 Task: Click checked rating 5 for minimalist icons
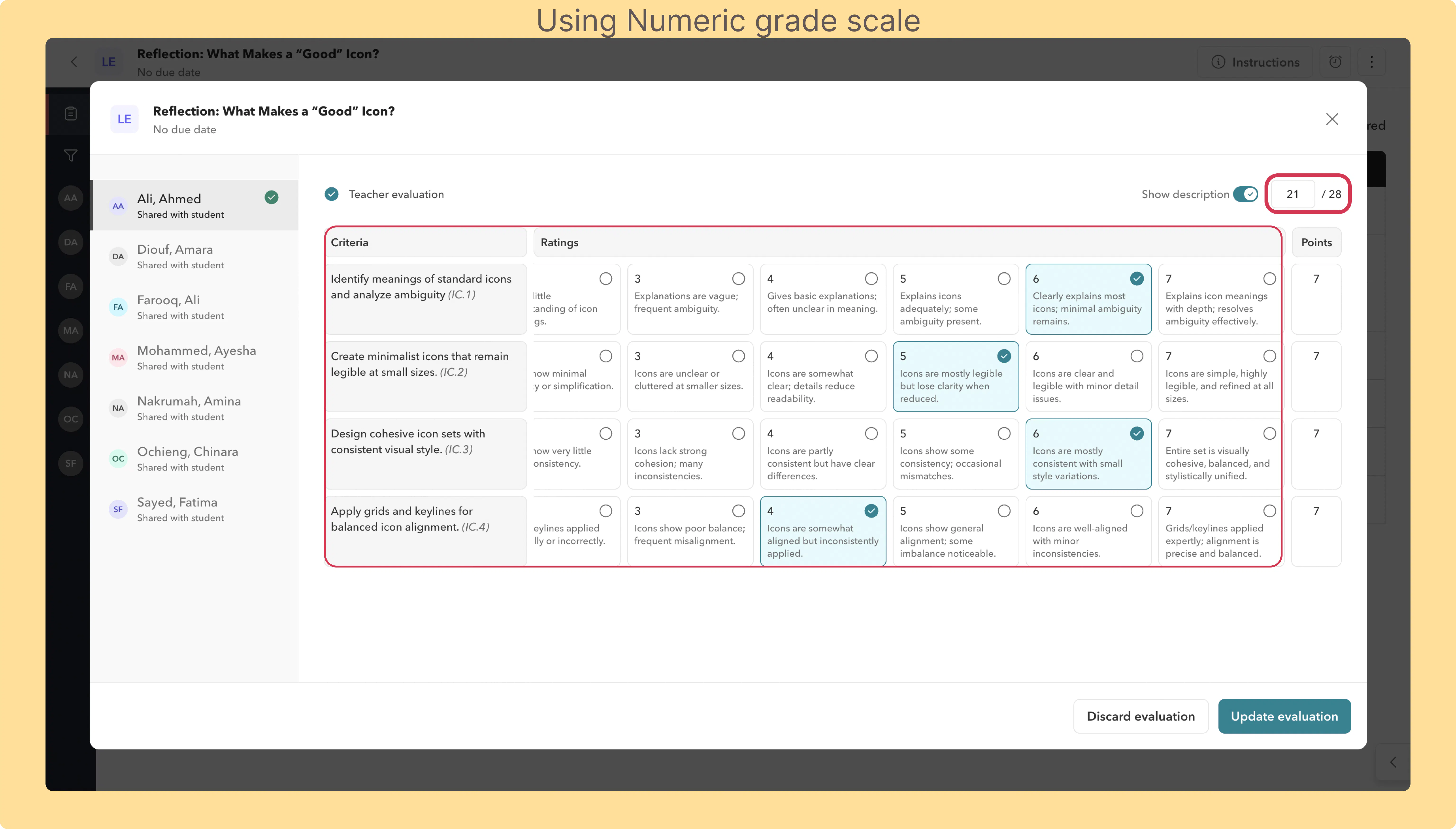point(1004,356)
